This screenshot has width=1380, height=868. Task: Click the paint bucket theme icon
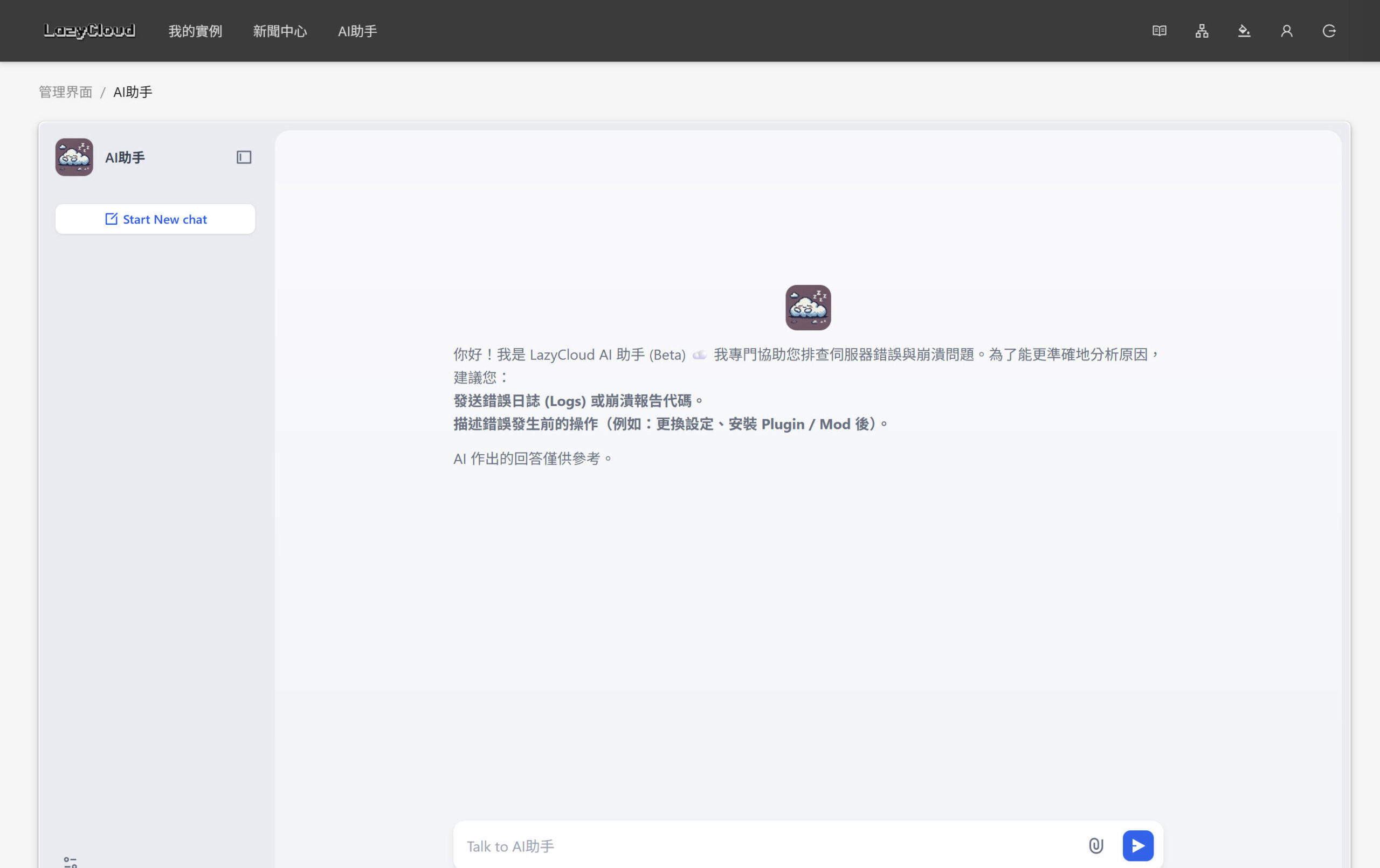(x=1244, y=31)
